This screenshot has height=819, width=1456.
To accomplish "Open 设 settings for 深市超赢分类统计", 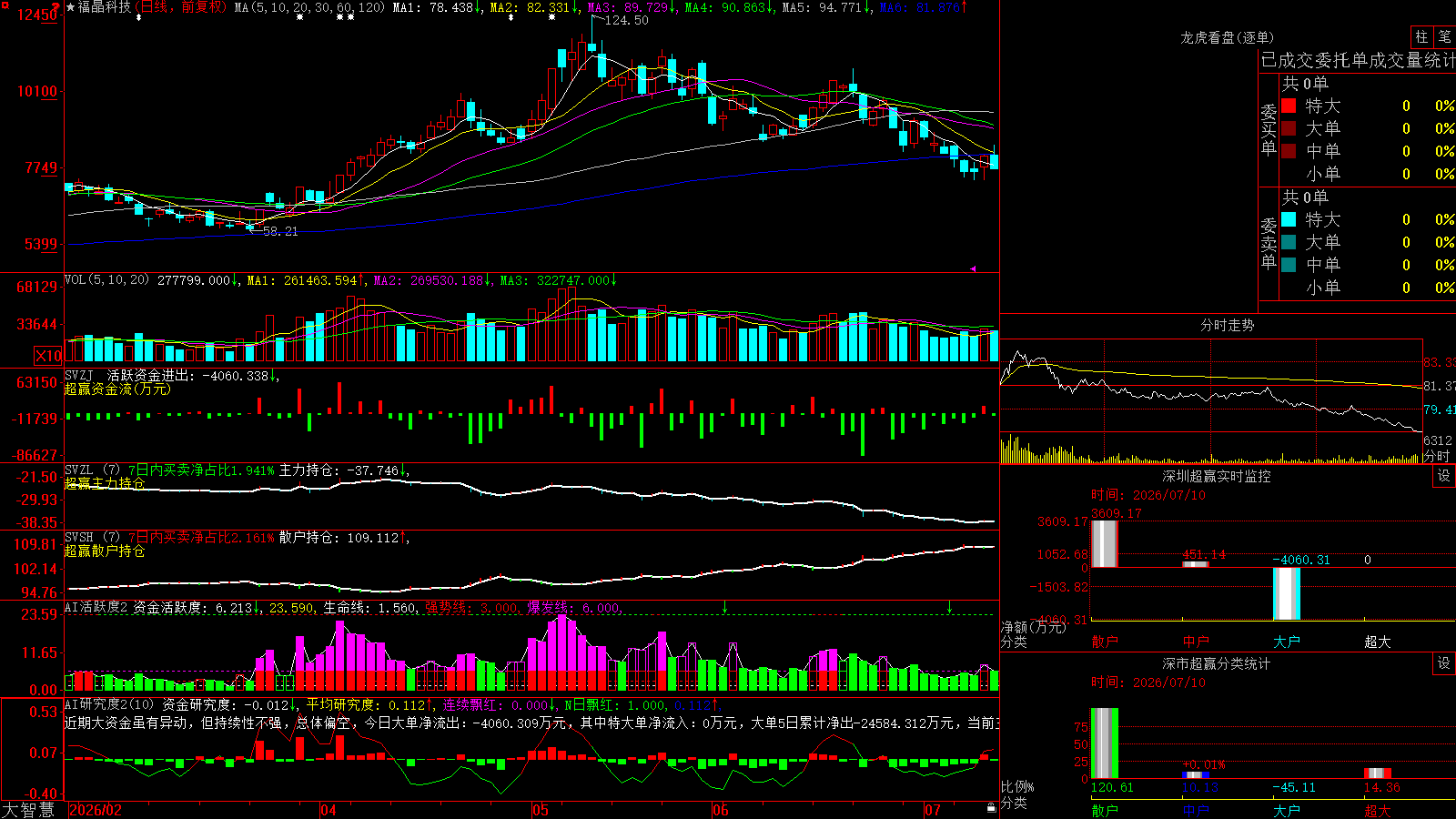I will click(x=1444, y=663).
